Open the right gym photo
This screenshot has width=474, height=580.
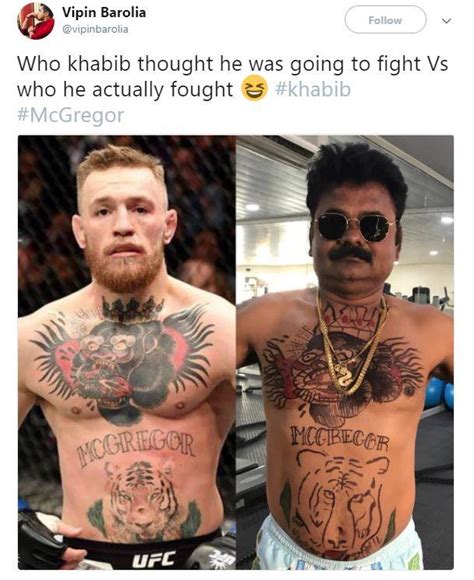pyautogui.click(x=345, y=352)
